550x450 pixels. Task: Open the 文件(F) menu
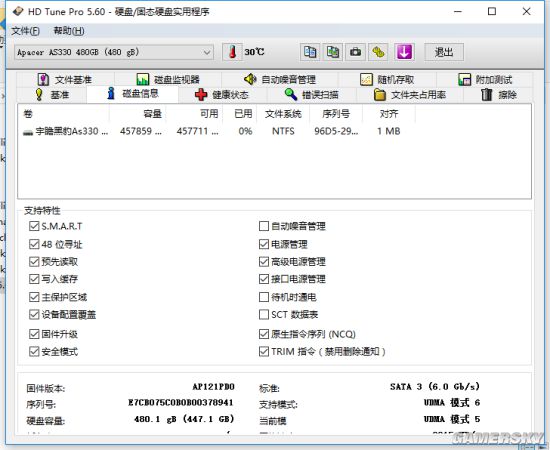click(x=26, y=31)
